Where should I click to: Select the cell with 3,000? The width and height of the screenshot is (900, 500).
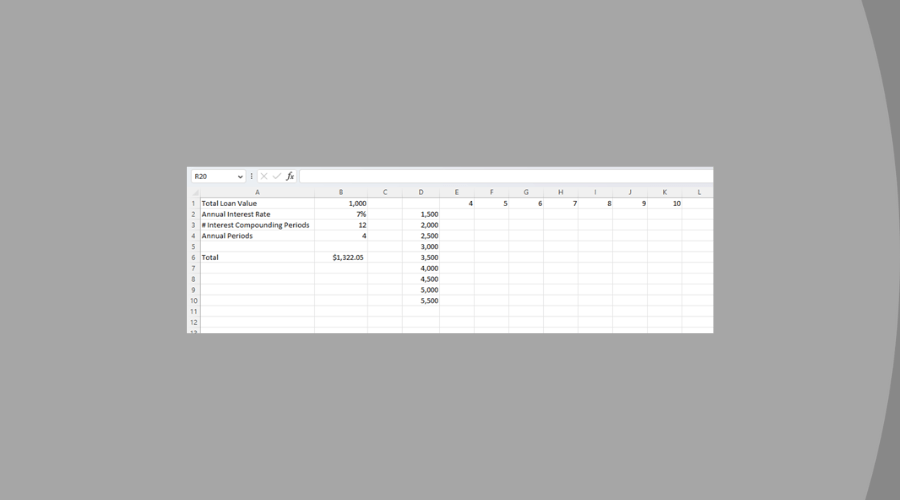click(421, 247)
